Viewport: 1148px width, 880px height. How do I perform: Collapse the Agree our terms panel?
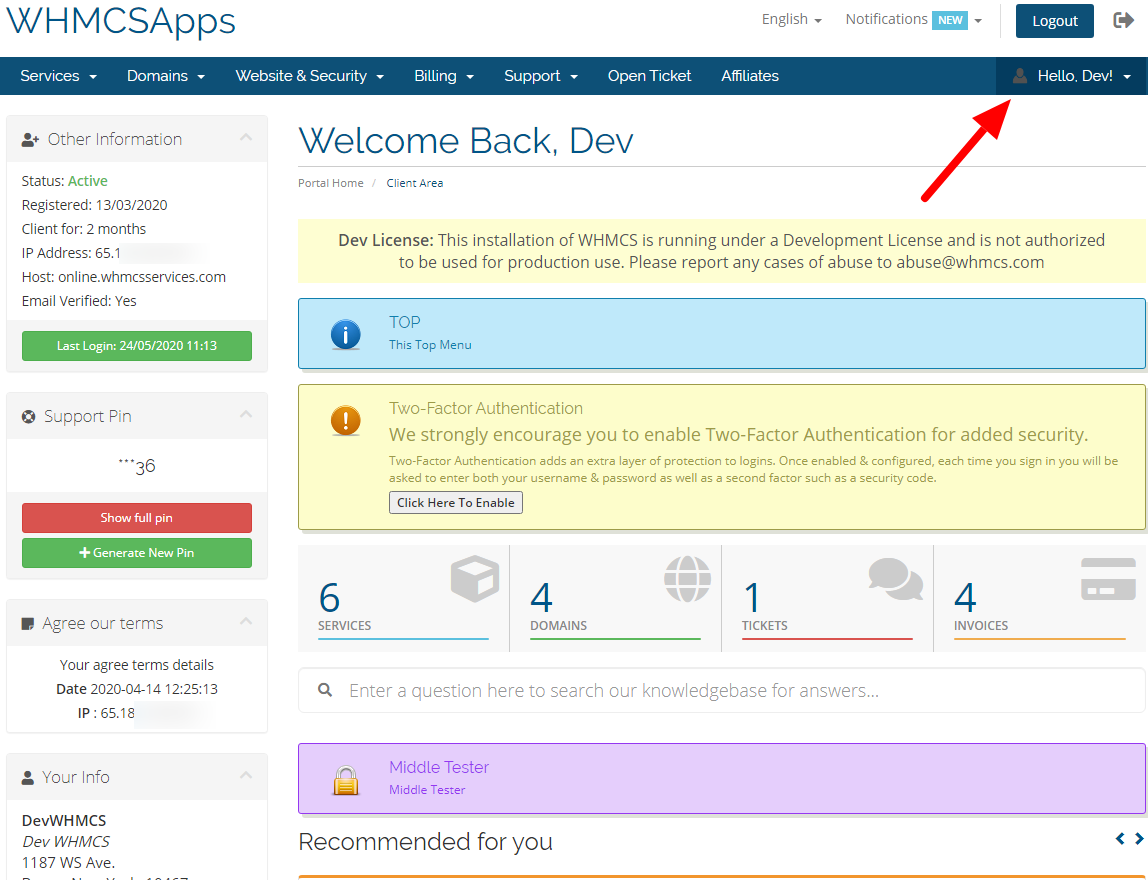(x=246, y=622)
